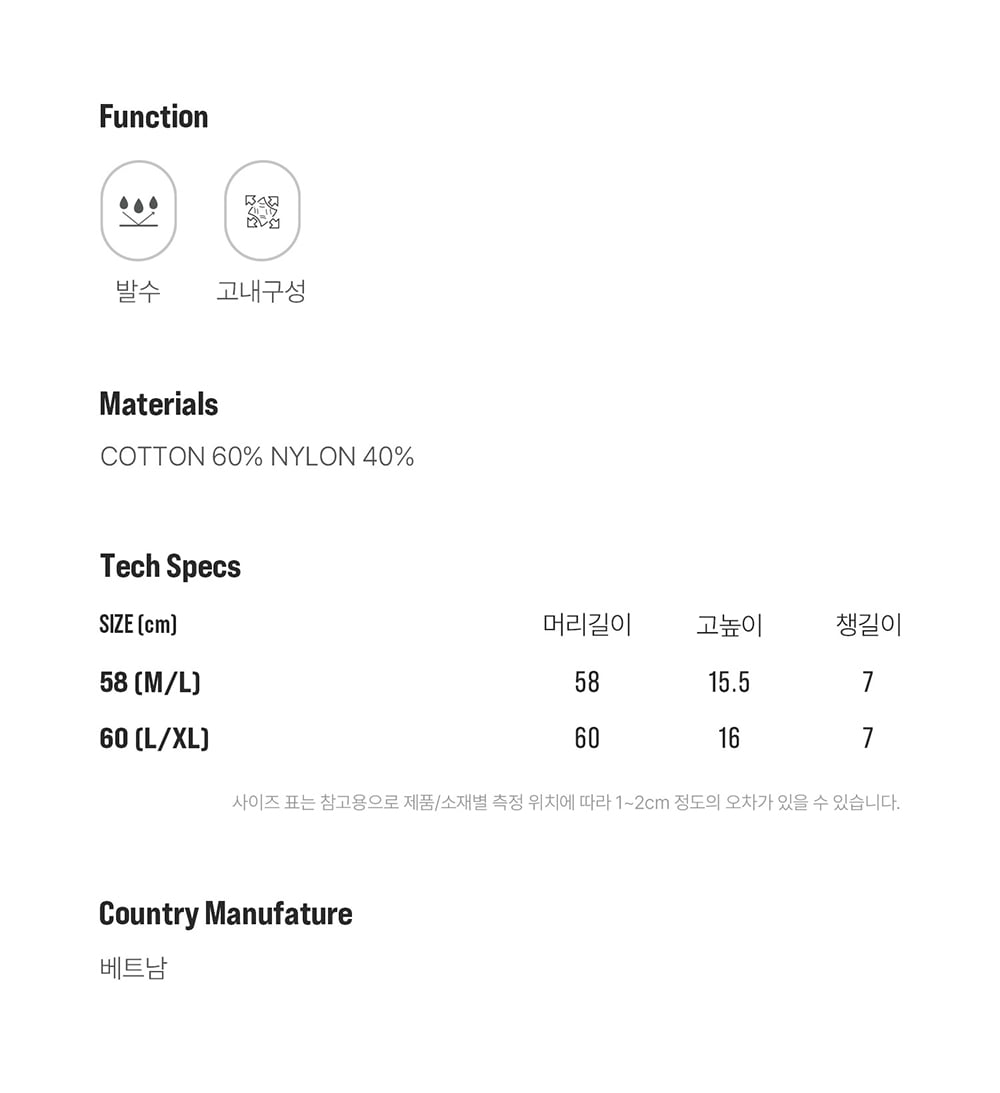Screen dimensions: 1000x1093
Task: Click the size chart disclaimer note
Action: 566,802
